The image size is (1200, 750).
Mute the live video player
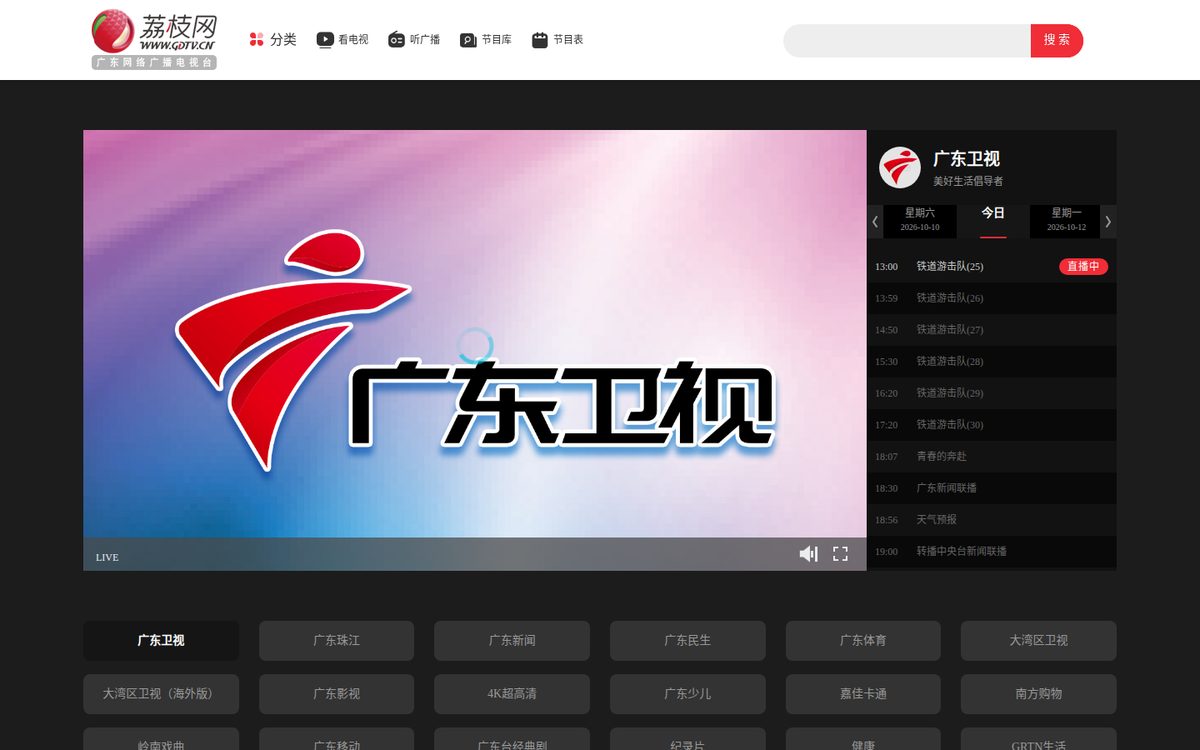click(808, 554)
